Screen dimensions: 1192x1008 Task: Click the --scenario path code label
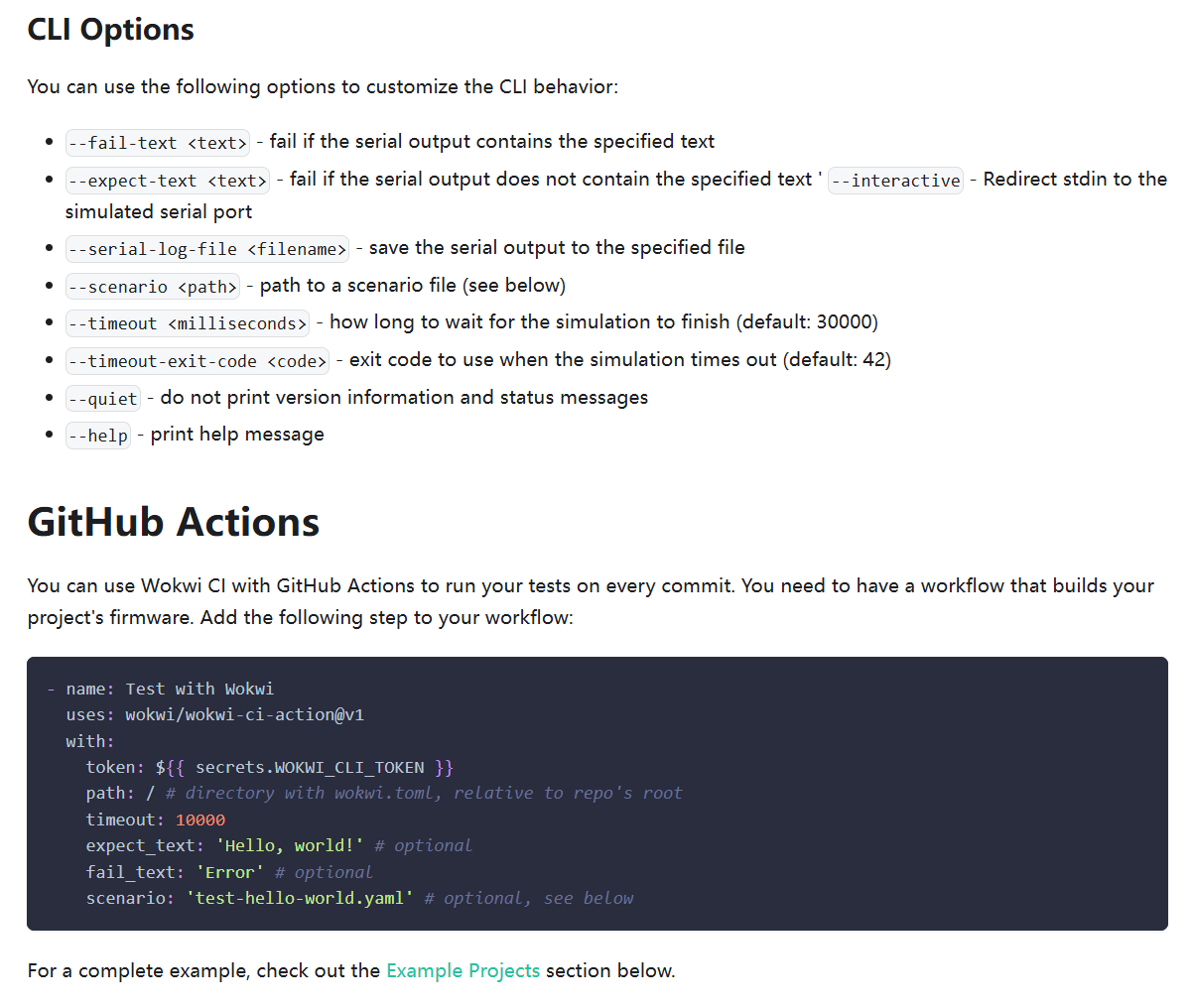(153, 287)
